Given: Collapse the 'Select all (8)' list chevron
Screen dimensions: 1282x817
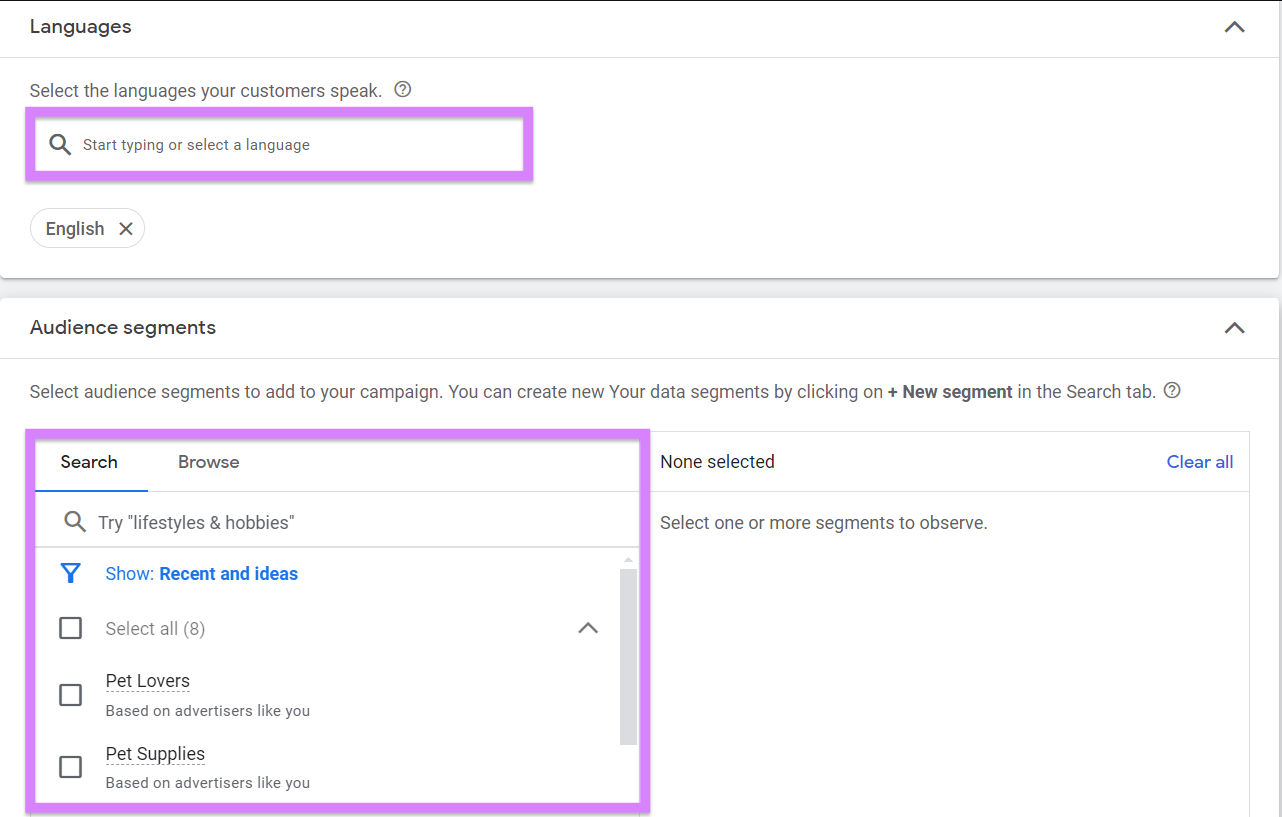Looking at the screenshot, I should coord(588,628).
